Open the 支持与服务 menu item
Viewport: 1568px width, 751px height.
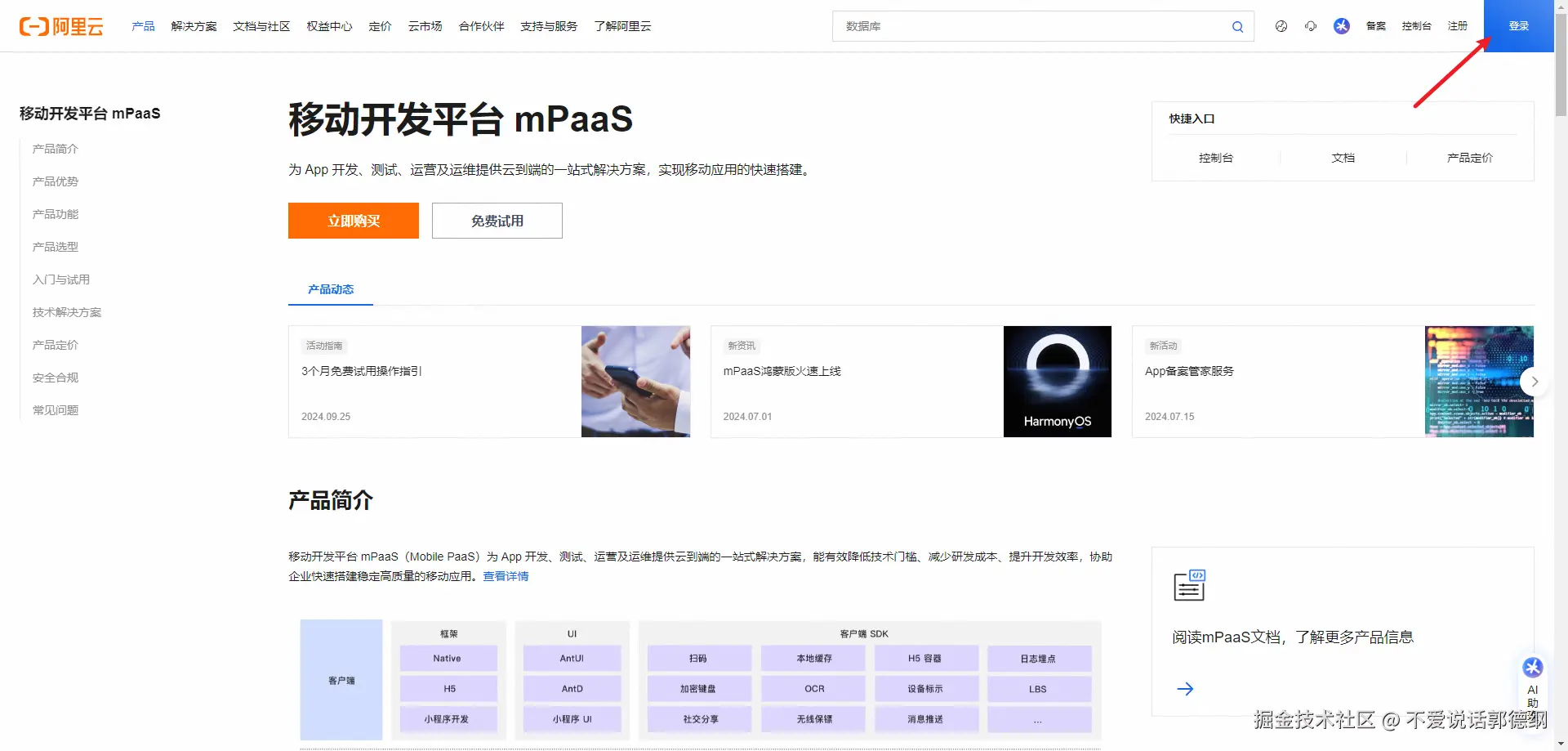pos(549,26)
